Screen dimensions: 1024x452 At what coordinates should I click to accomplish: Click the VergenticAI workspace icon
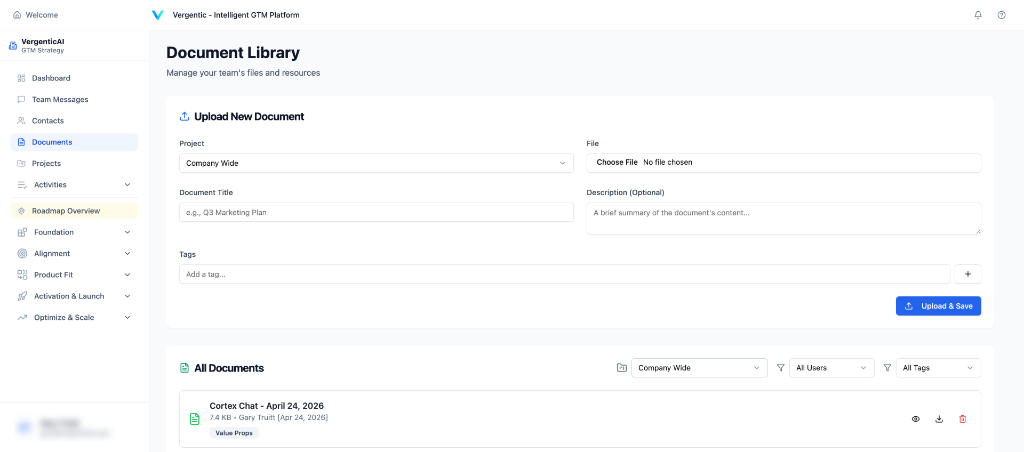[12, 46]
